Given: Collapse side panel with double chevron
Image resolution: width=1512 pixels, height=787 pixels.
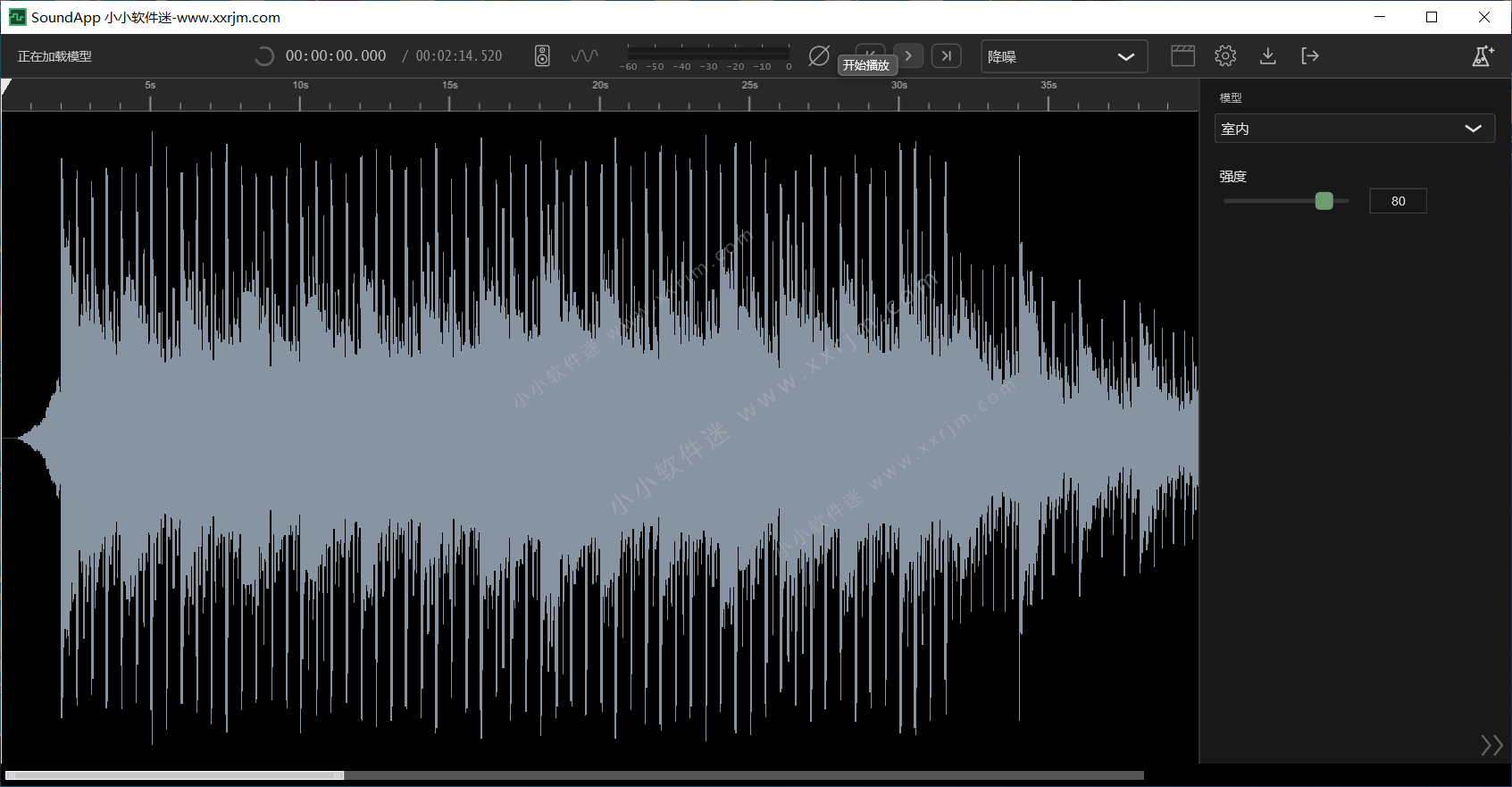Looking at the screenshot, I should click(x=1491, y=745).
